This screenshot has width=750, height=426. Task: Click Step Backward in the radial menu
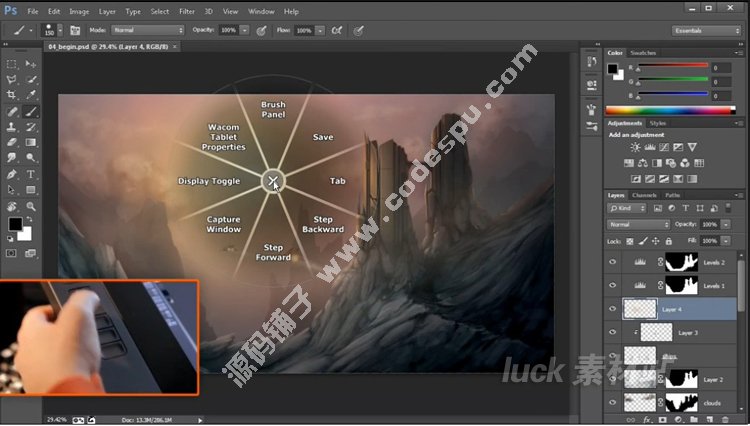pos(323,224)
